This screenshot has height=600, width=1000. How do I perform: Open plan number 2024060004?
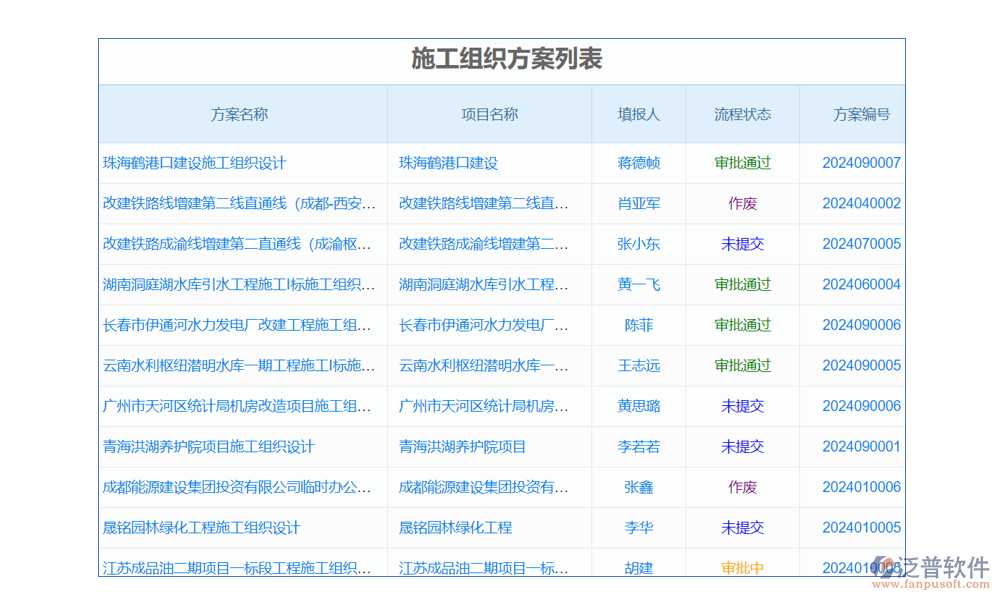pos(861,284)
